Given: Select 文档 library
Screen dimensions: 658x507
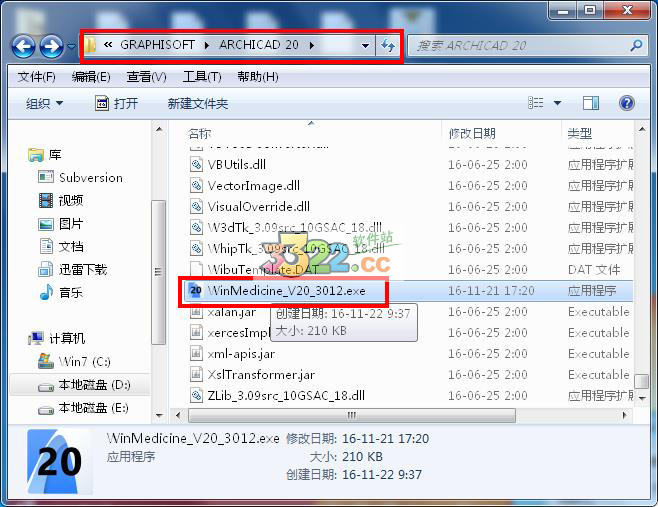Looking at the screenshot, I should (x=60, y=246).
